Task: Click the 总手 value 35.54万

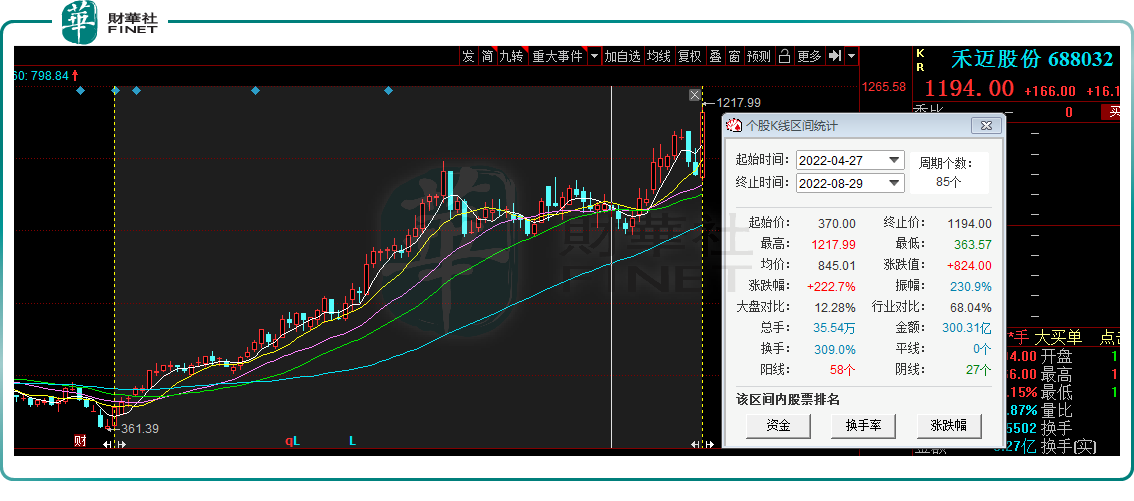Action: coord(835,328)
